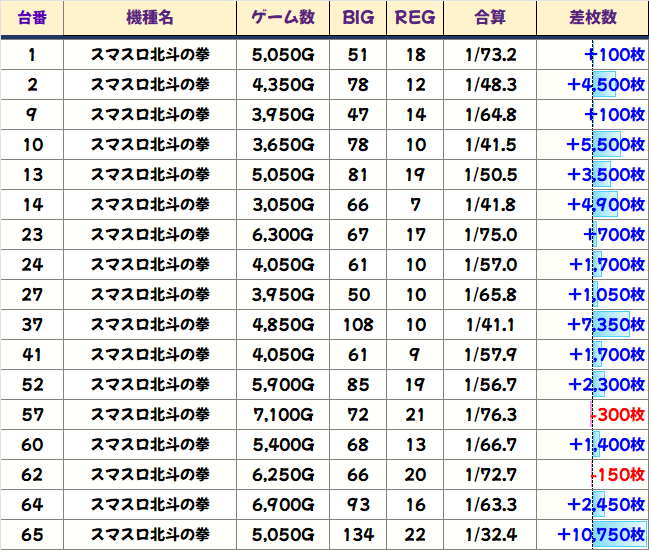Click the BIG count 134 cell
Image resolution: width=649 pixels, height=550 pixels.
358,535
